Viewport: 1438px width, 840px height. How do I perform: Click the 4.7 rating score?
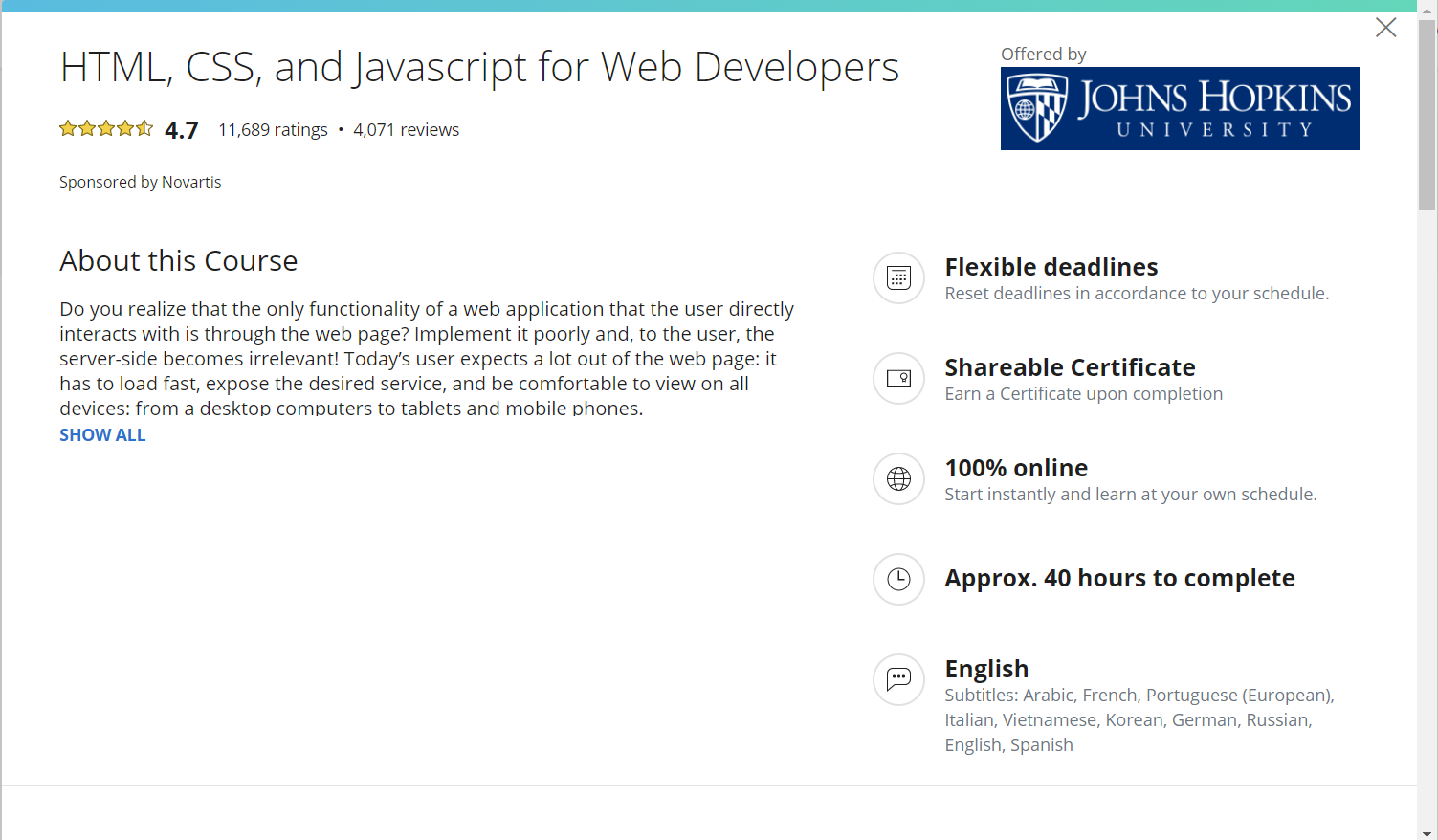click(182, 130)
